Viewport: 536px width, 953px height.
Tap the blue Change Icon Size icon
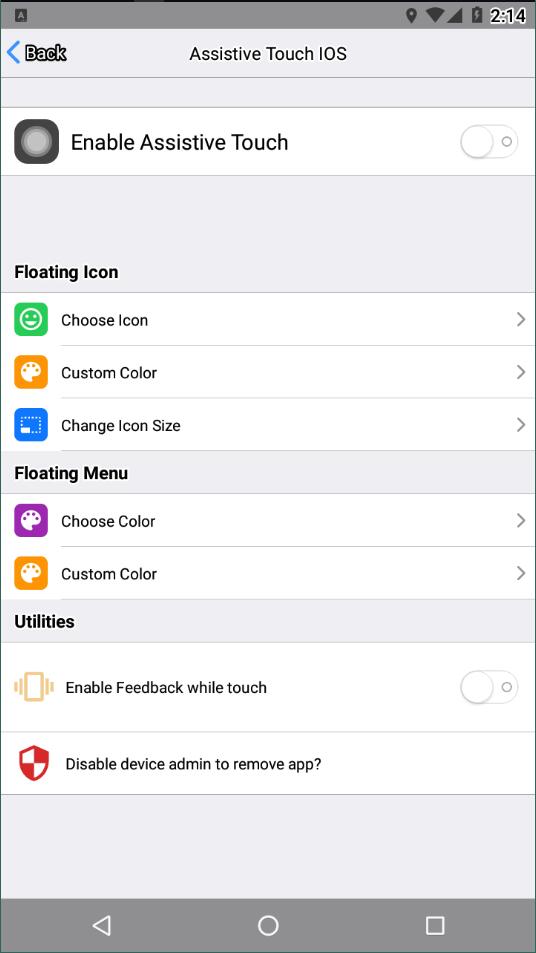coord(31,424)
